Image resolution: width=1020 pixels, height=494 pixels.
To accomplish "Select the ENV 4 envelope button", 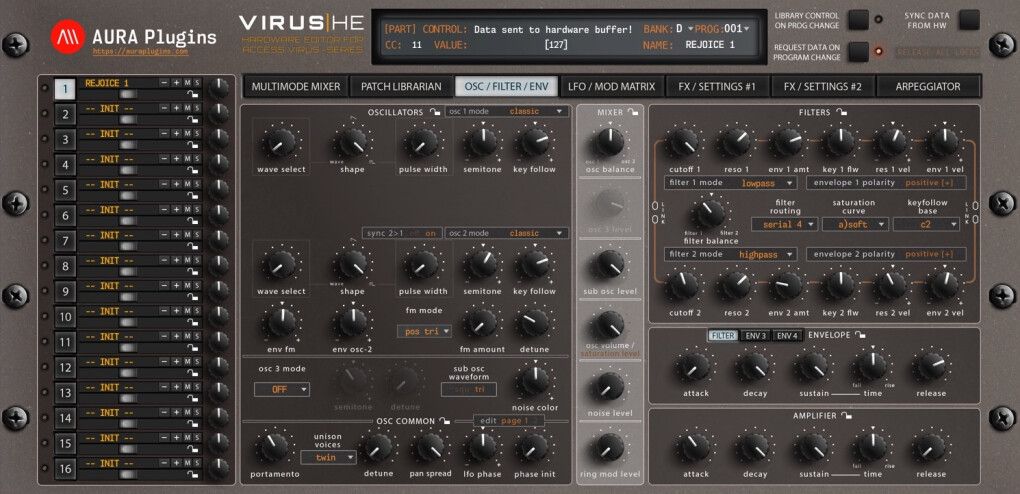I will [x=788, y=336].
